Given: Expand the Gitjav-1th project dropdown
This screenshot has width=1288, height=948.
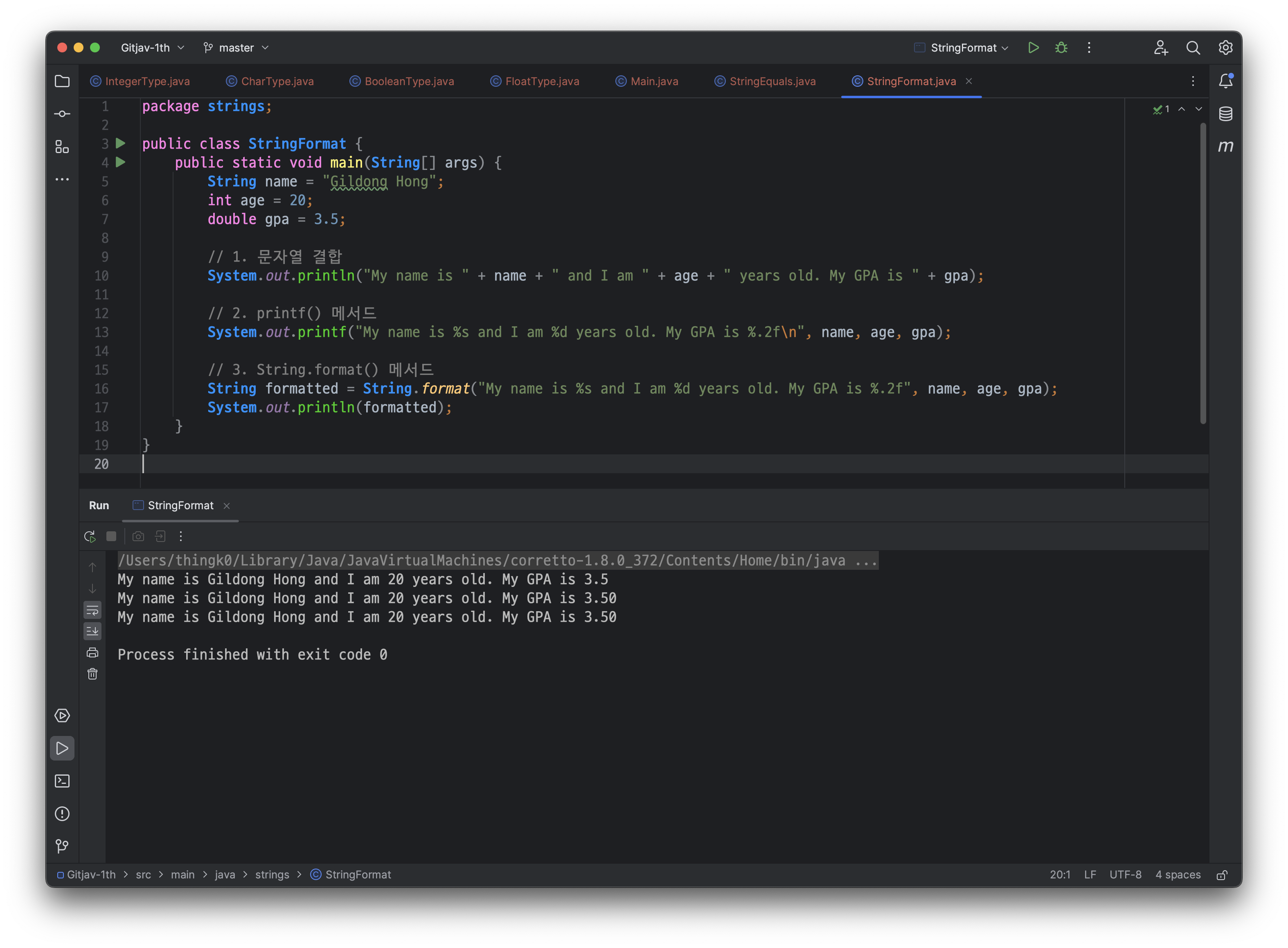Looking at the screenshot, I should point(152,47).
